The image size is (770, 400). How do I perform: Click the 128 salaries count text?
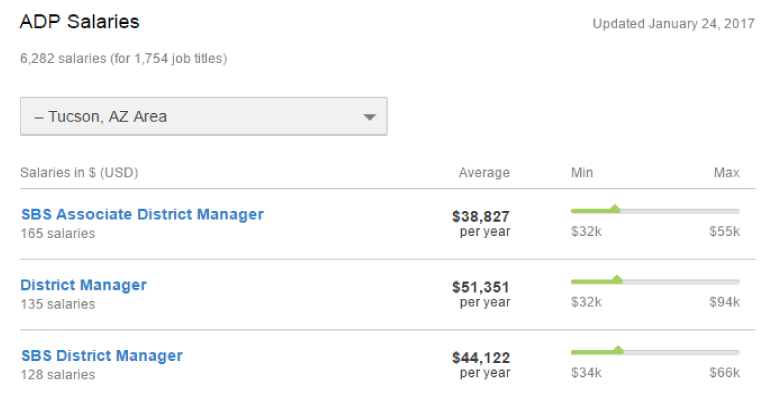[58, 375]
